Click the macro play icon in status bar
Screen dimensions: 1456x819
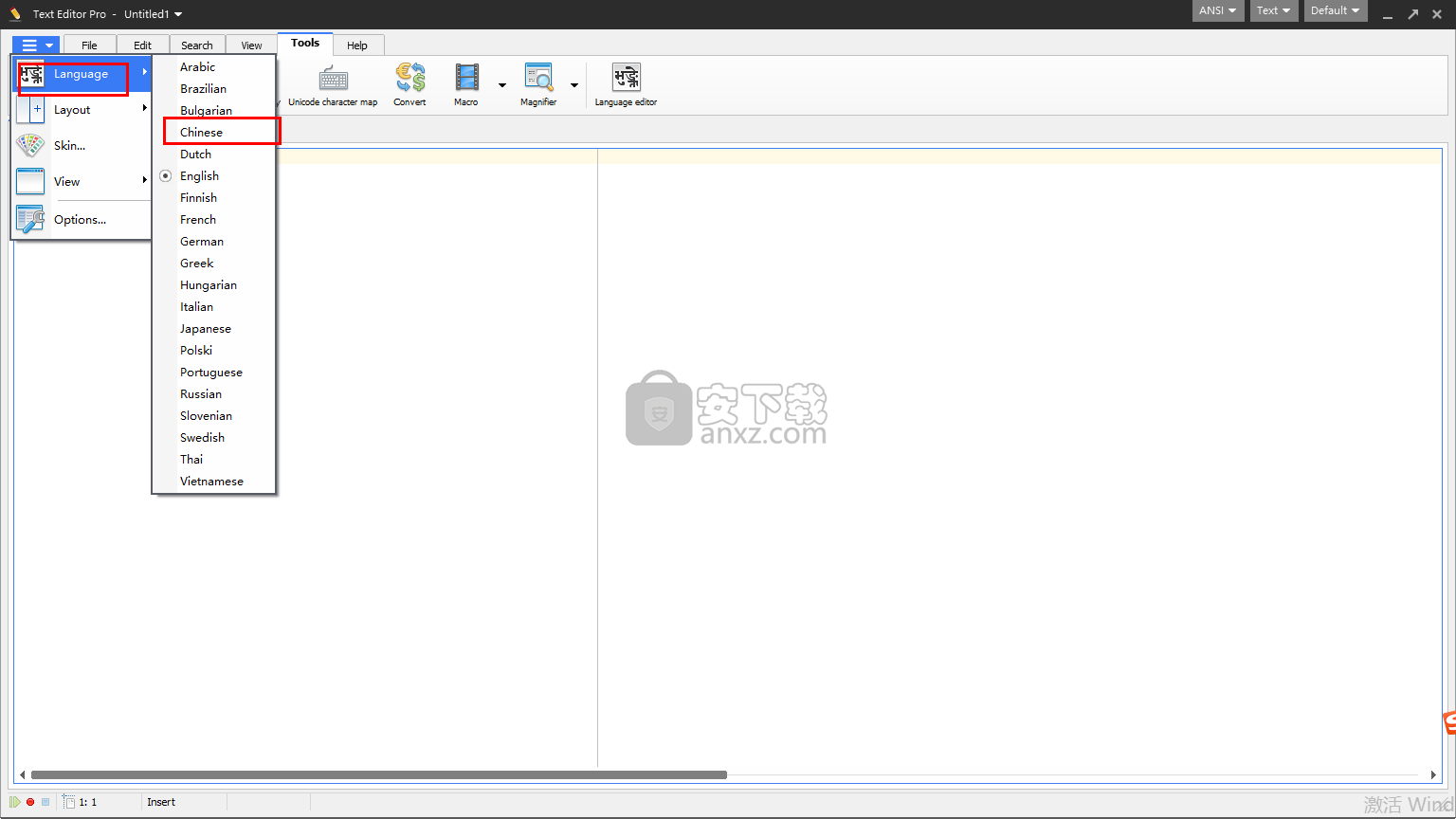point(15,802)
